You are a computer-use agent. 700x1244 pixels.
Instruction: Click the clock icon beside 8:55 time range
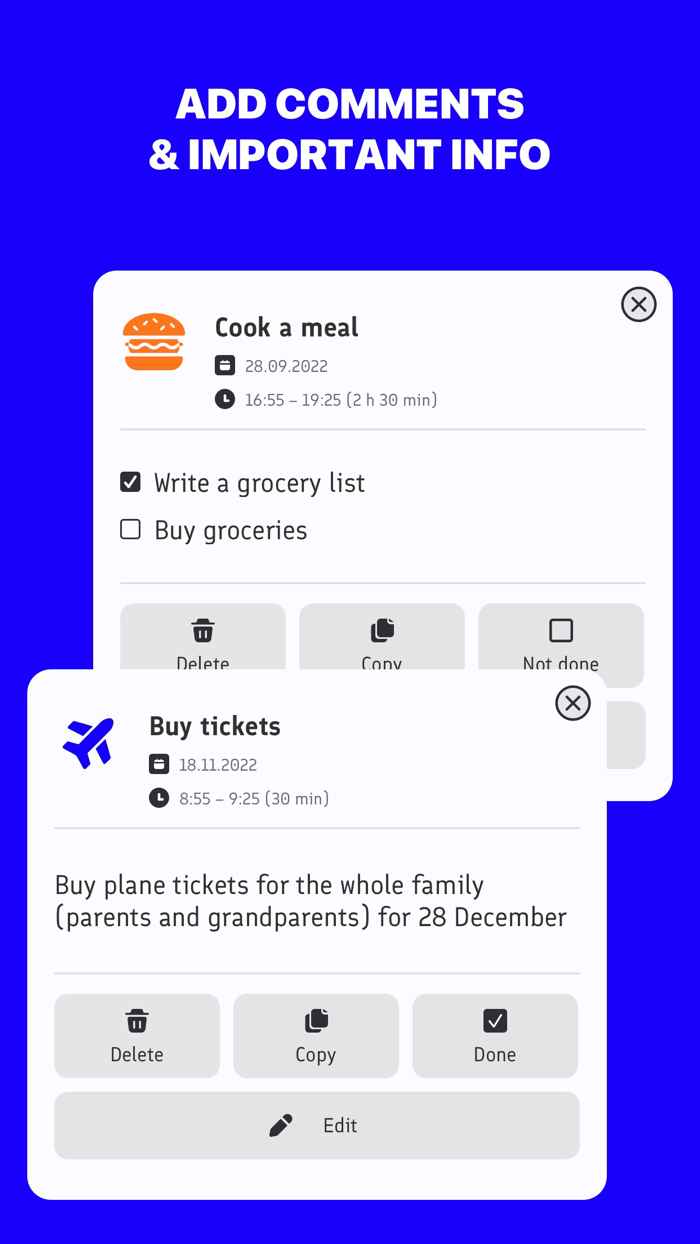pos(159,798)
